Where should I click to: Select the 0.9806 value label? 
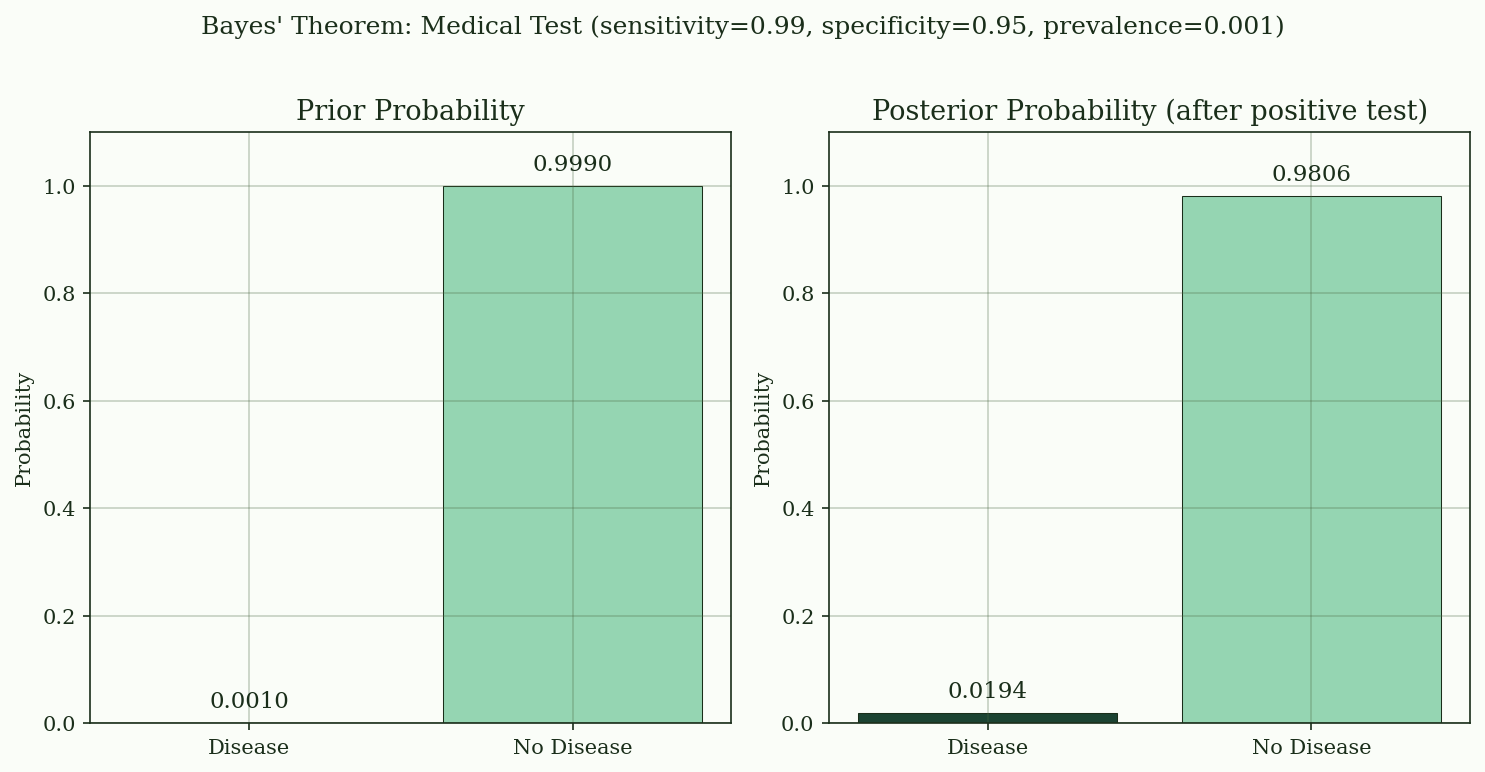coord(1311,174)
